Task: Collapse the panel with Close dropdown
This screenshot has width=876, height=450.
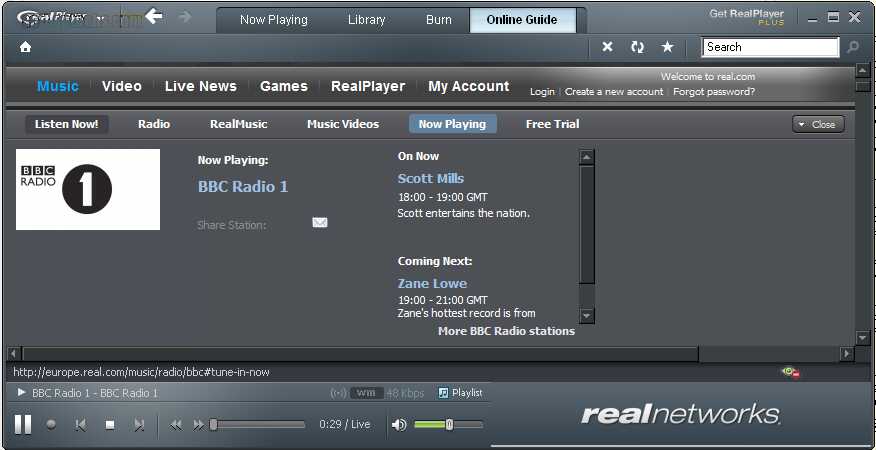Action: point(818,124)
